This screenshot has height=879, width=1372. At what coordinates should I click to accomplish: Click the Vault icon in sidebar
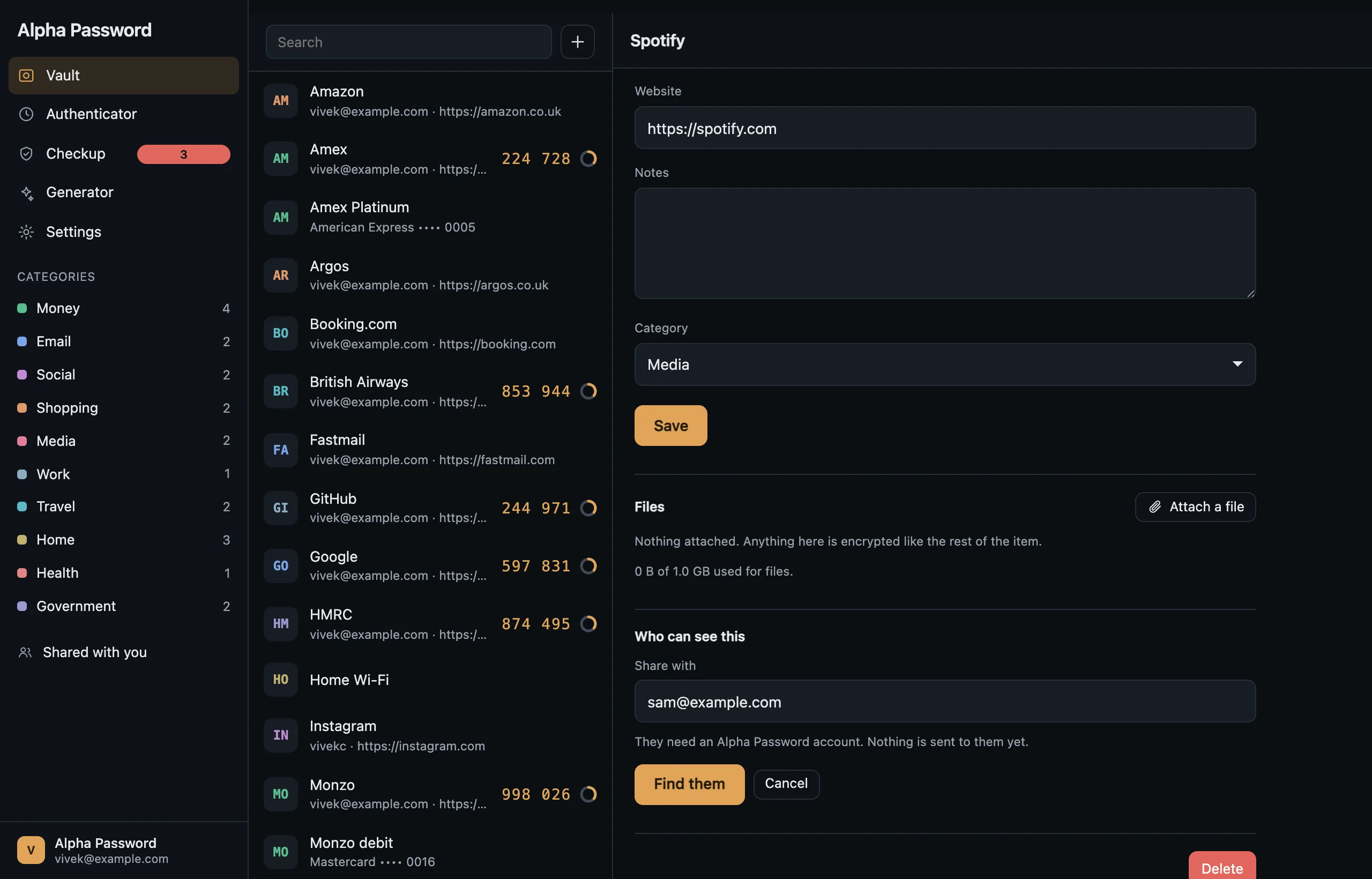pyautogui.click(x=26, y=76)
